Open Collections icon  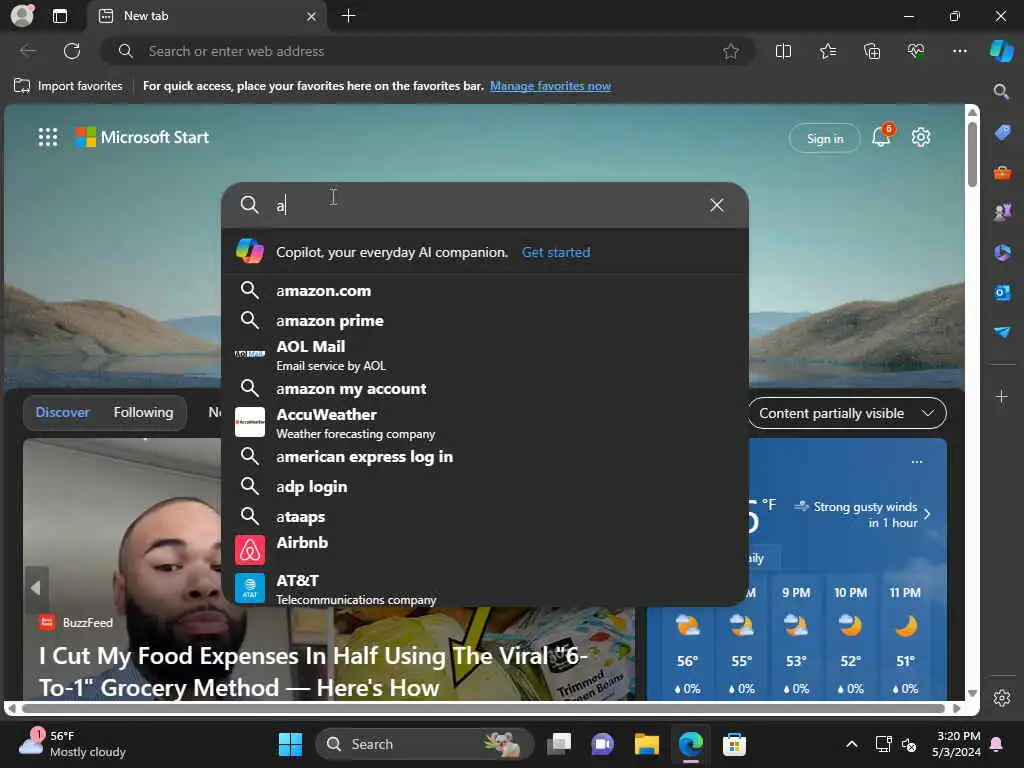[x=872, y=51]
